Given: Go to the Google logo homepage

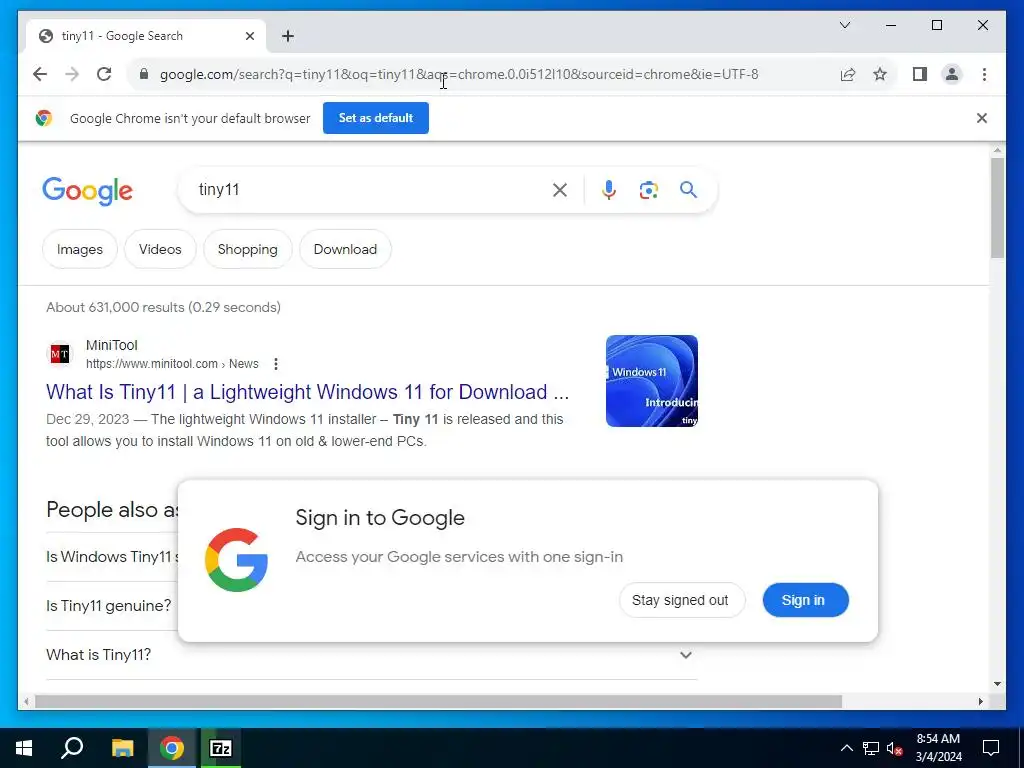Looking at the screenshot, I should click(x=88, y=191).
